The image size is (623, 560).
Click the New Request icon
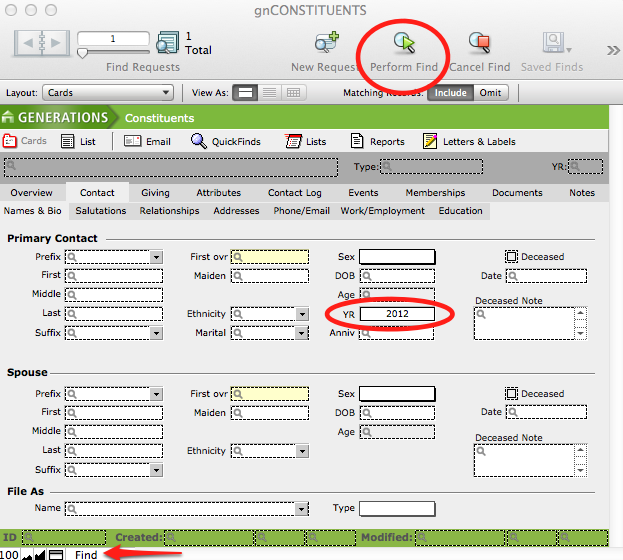pyautogui.click(x=326, y=43)
